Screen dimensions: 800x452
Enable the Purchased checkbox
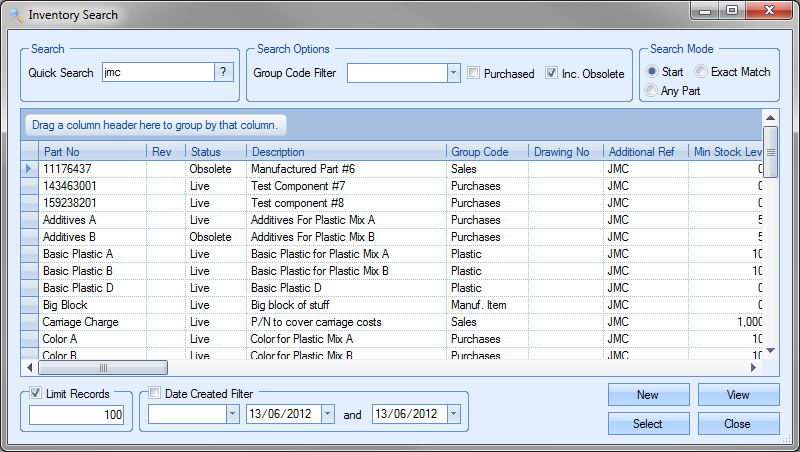tap(475, 73)
